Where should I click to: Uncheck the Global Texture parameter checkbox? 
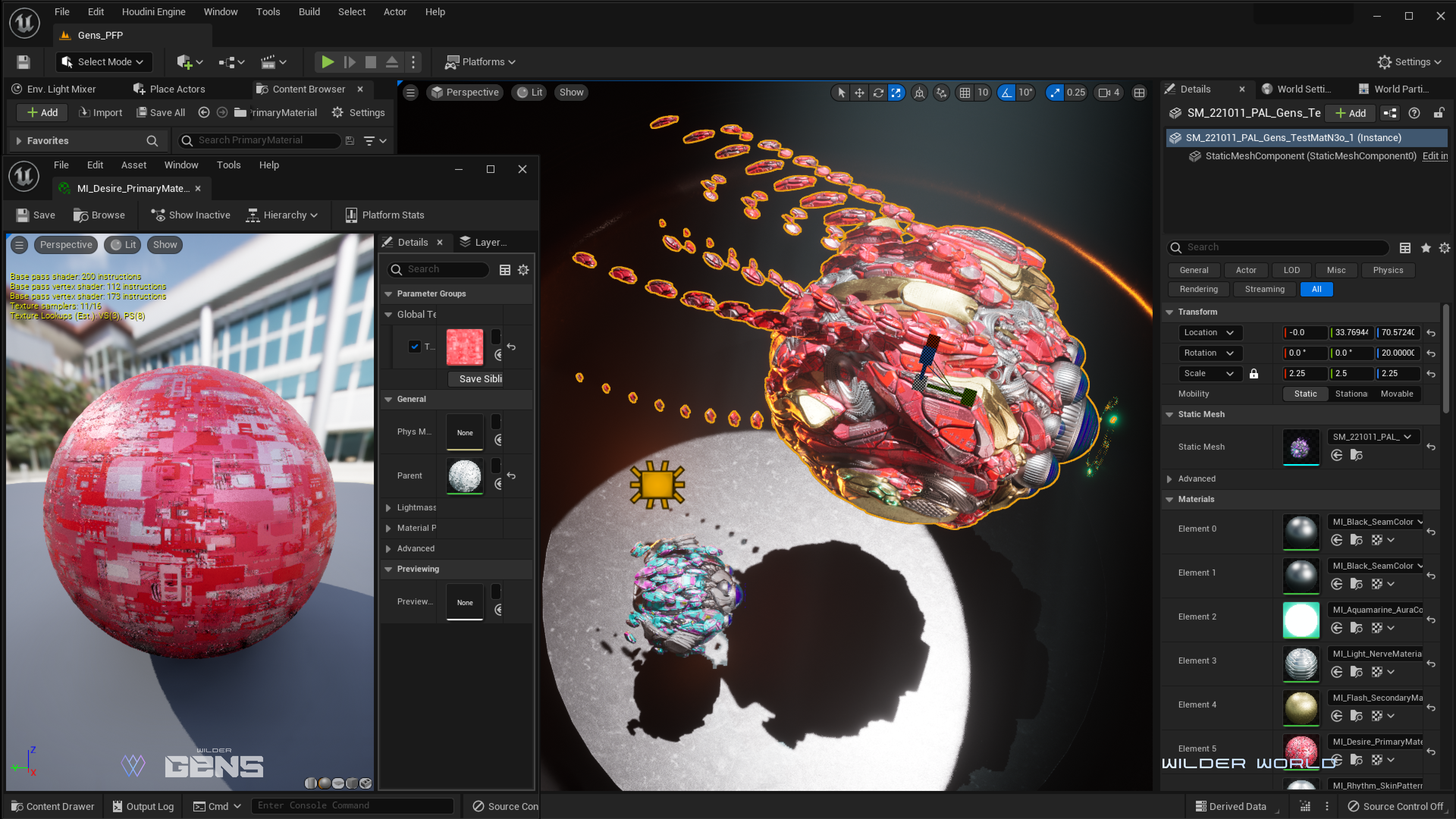(415, 347)
